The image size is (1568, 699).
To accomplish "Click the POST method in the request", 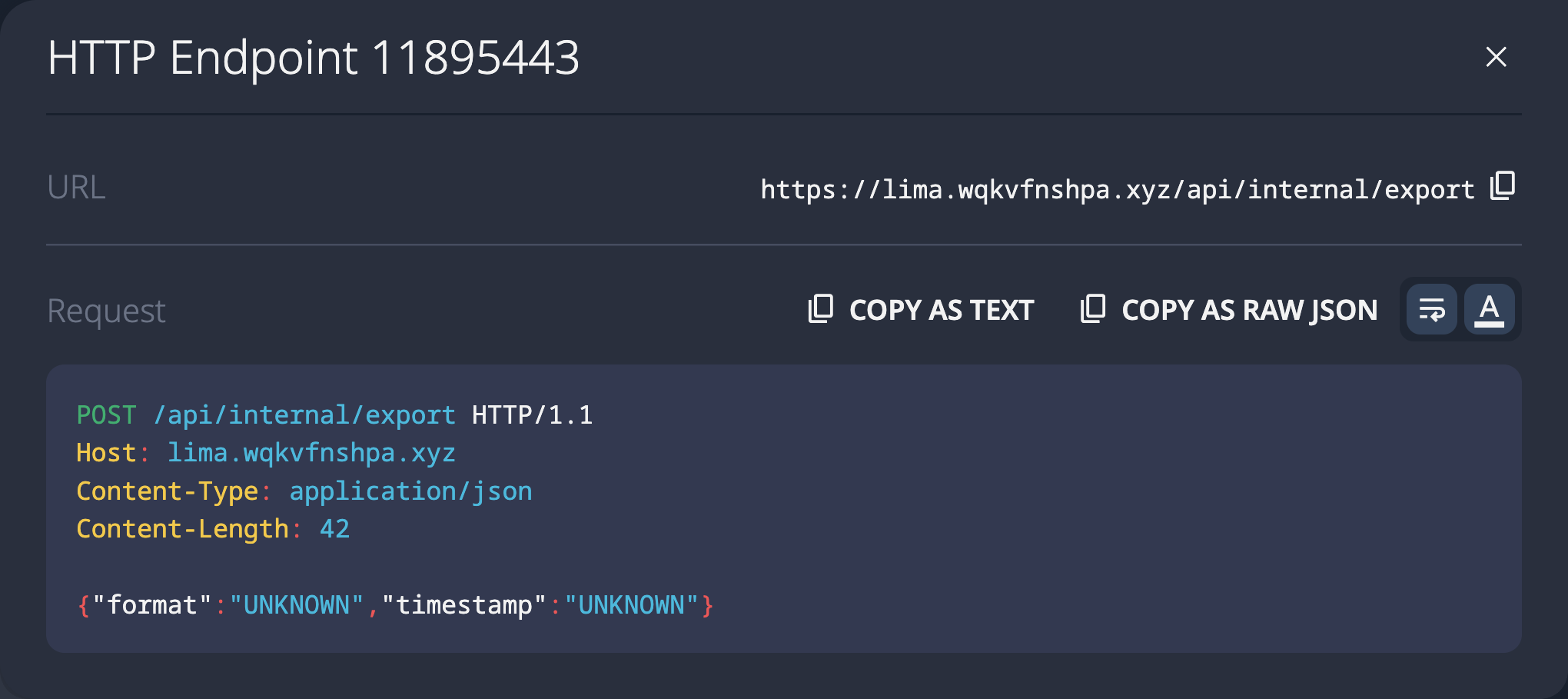I will (106, 415).
